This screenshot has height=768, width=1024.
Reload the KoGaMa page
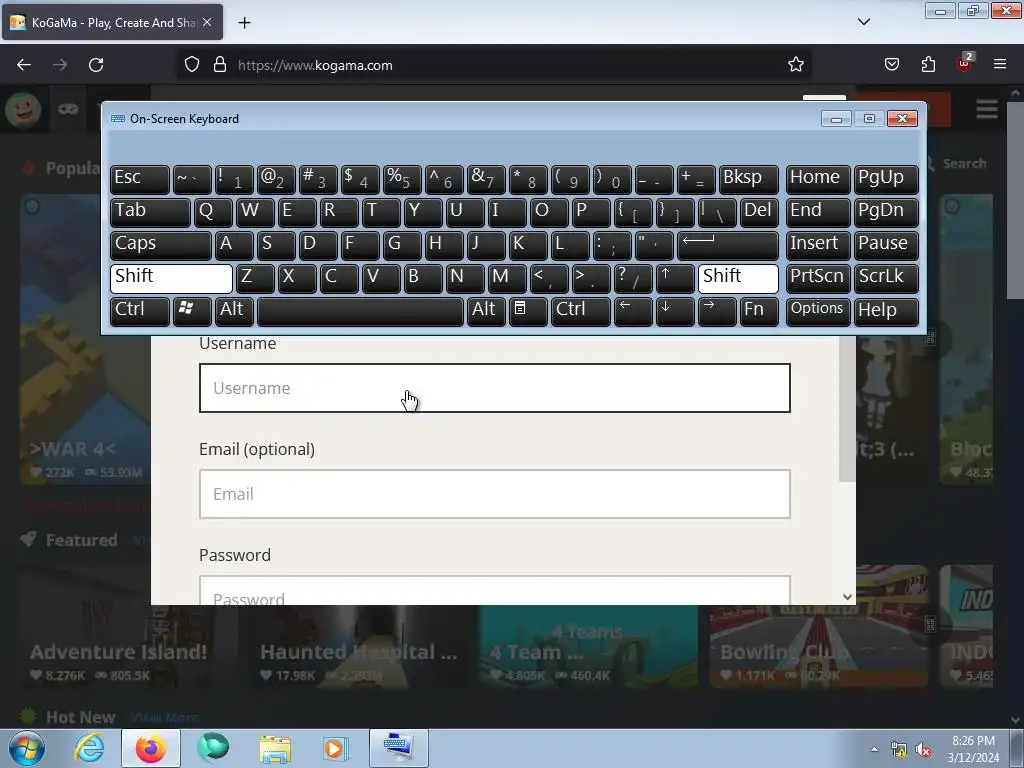coord(96,65)
